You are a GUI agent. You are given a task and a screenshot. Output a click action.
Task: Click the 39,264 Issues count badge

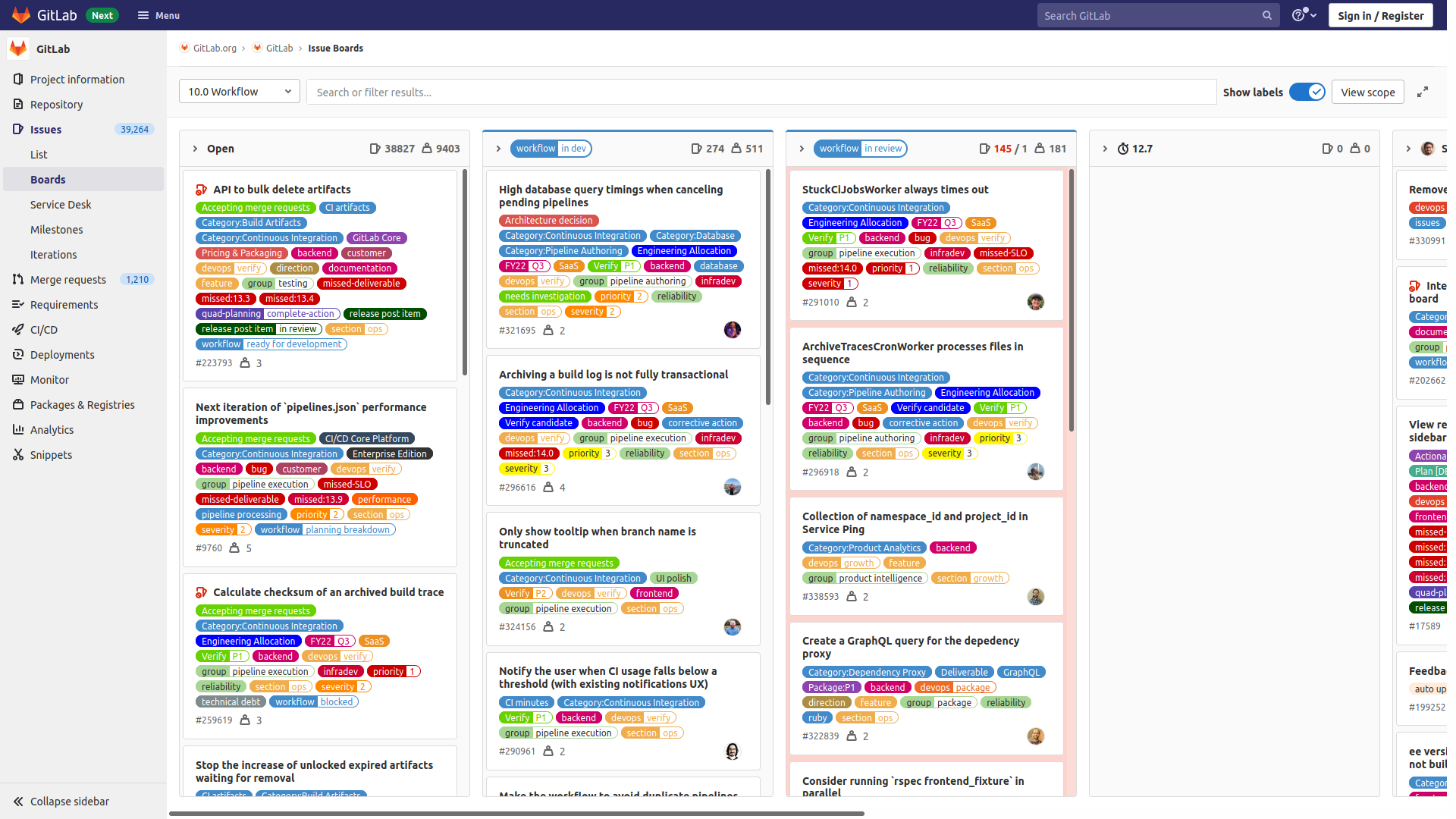(x=135, y=130)
